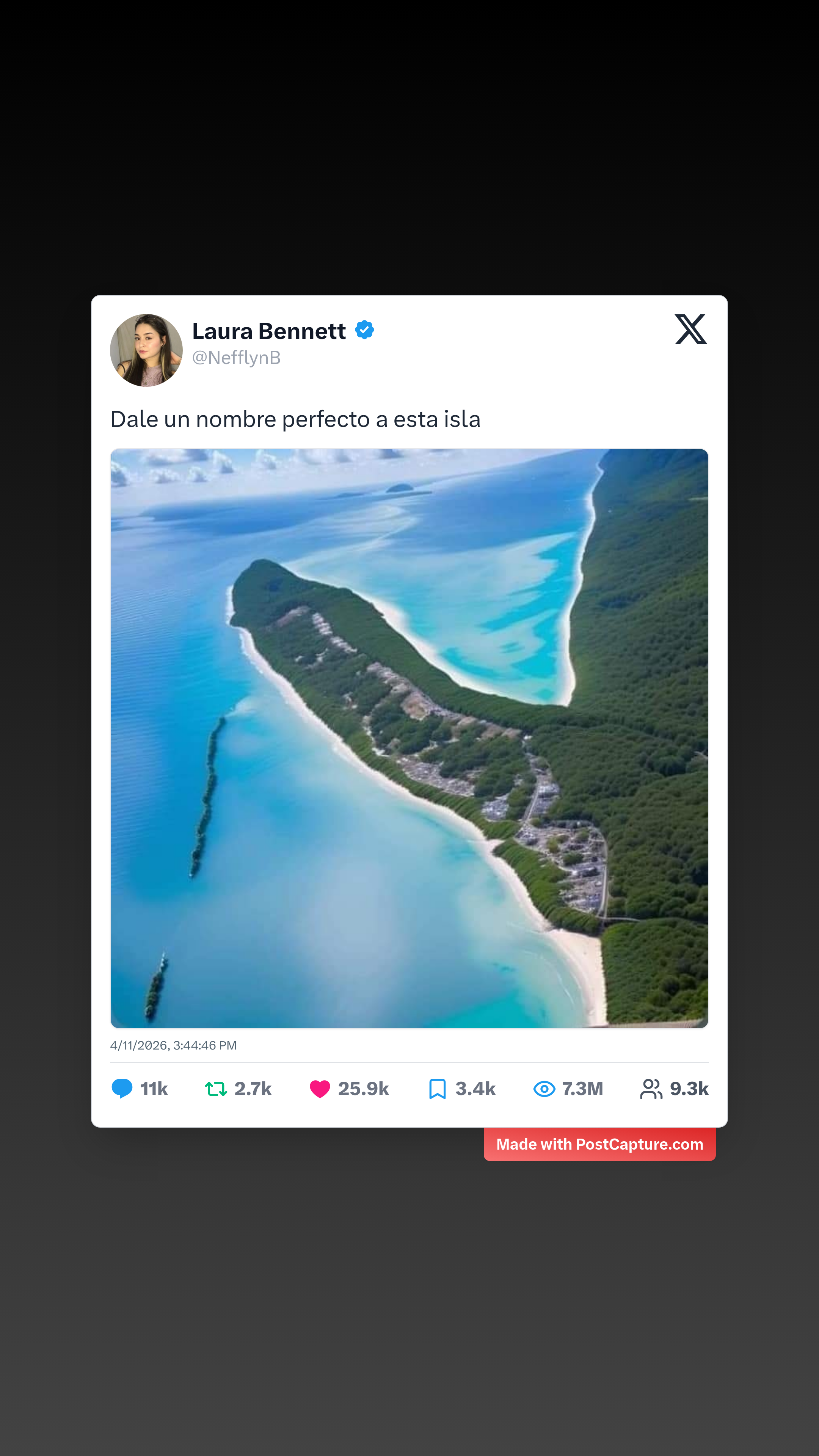Click the 3.4k bookmarks count
This screenshot has width=819, height=1456.
pyautogui.click(x=475, y=1089)
